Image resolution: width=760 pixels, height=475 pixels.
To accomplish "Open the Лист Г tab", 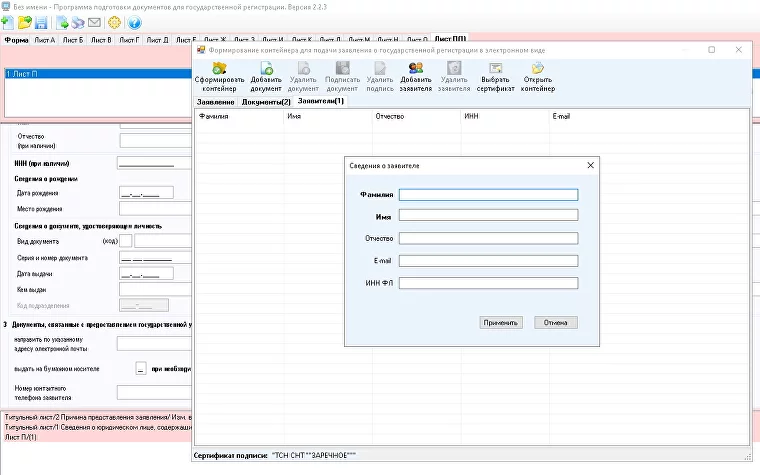I will [x=129, y=40].
